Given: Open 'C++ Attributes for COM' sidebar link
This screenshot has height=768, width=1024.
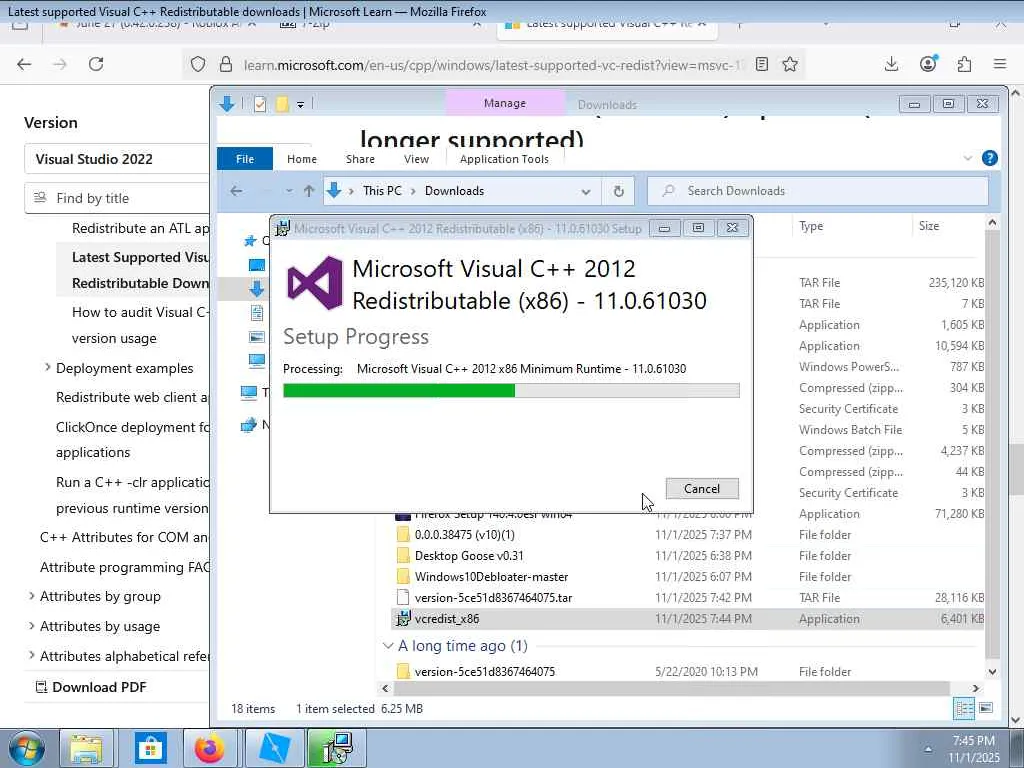Looking at the screenshot, I should [124, 537].
